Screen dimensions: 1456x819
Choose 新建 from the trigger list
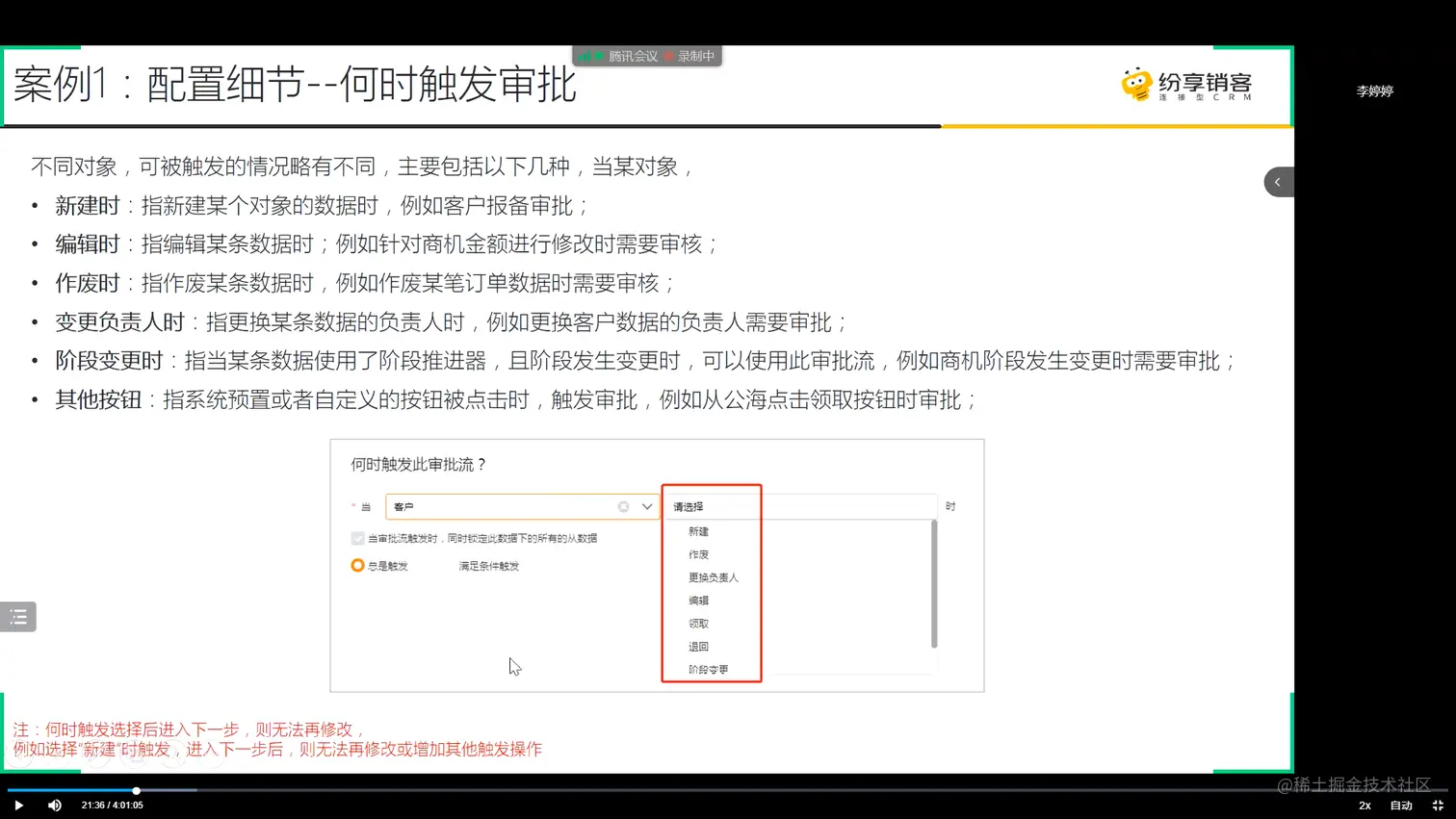pos(698,531)
